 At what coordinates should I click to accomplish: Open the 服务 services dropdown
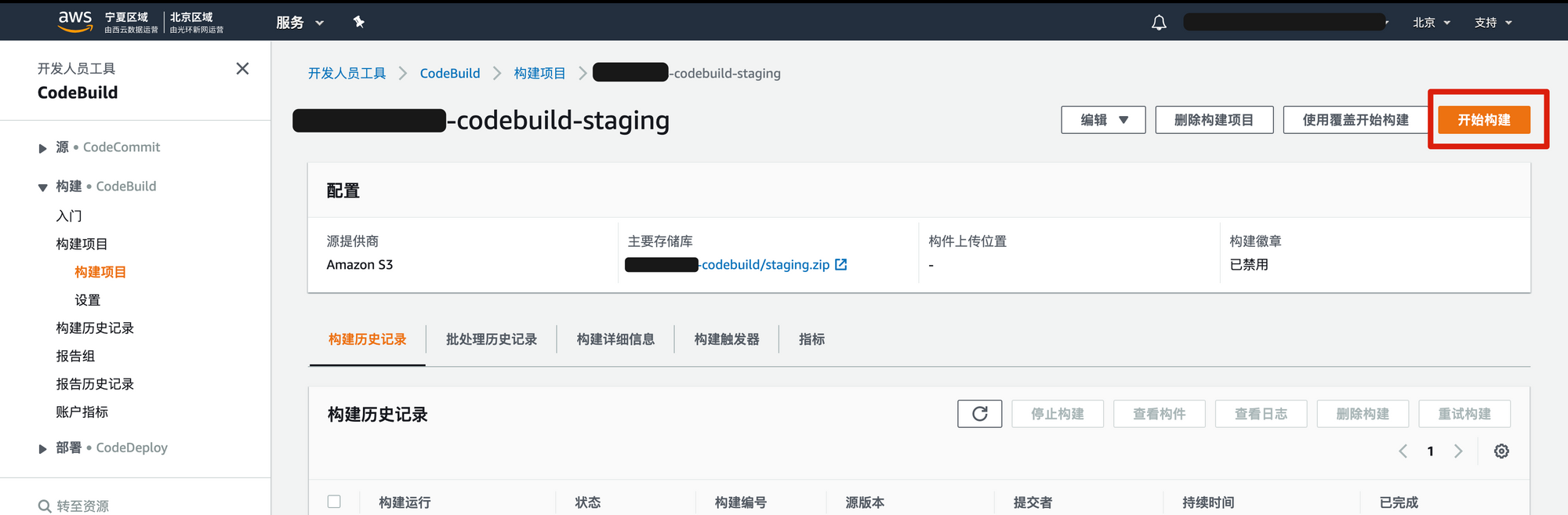299,23
